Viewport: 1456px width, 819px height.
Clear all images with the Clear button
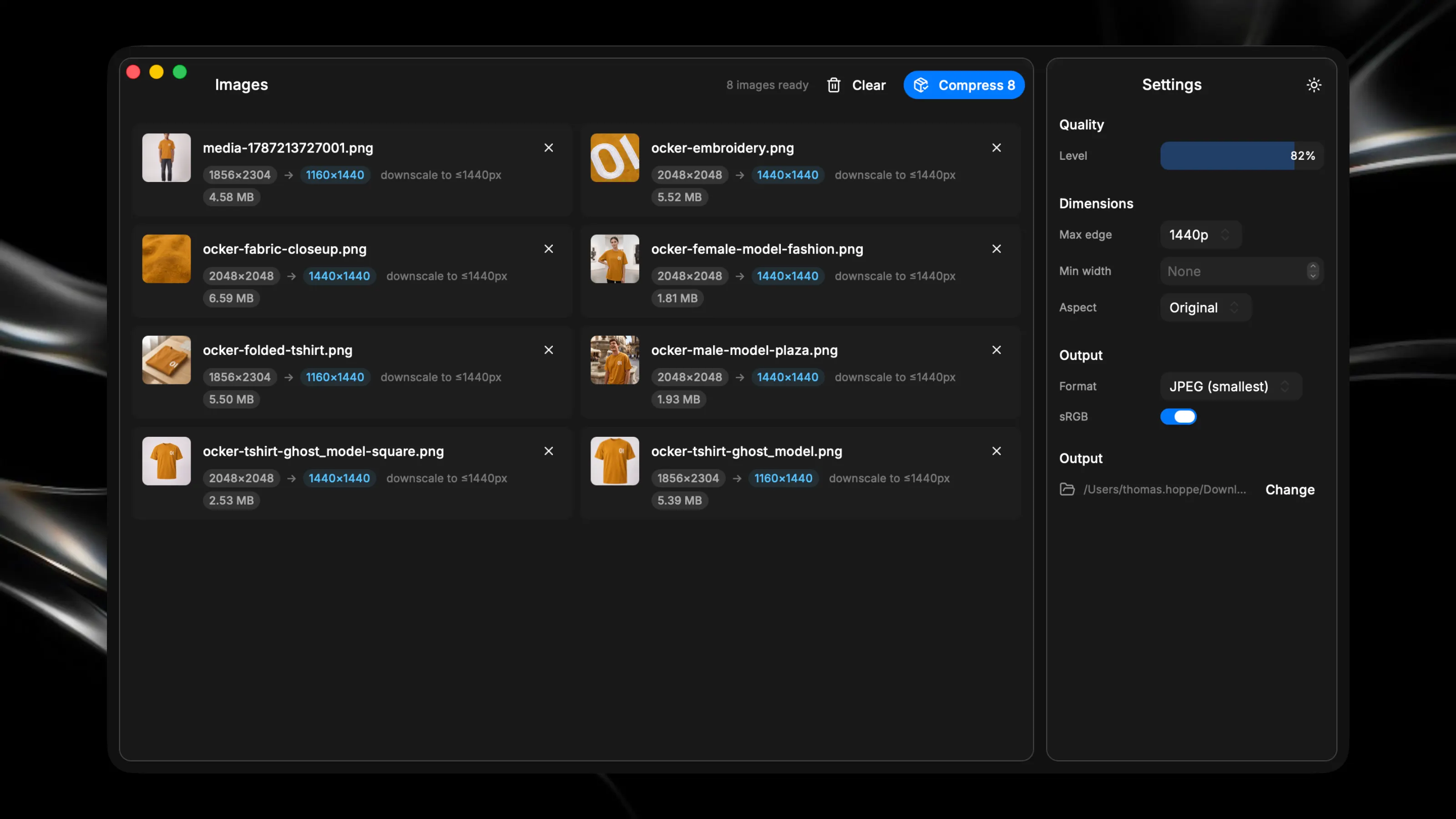click(x=857, y=86)
